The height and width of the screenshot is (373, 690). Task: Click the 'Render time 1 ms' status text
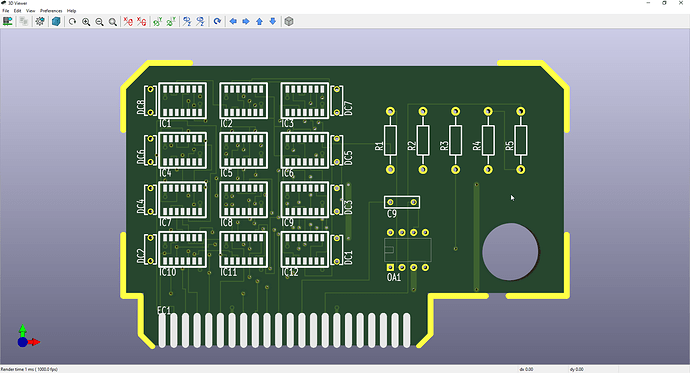[29, 369]
